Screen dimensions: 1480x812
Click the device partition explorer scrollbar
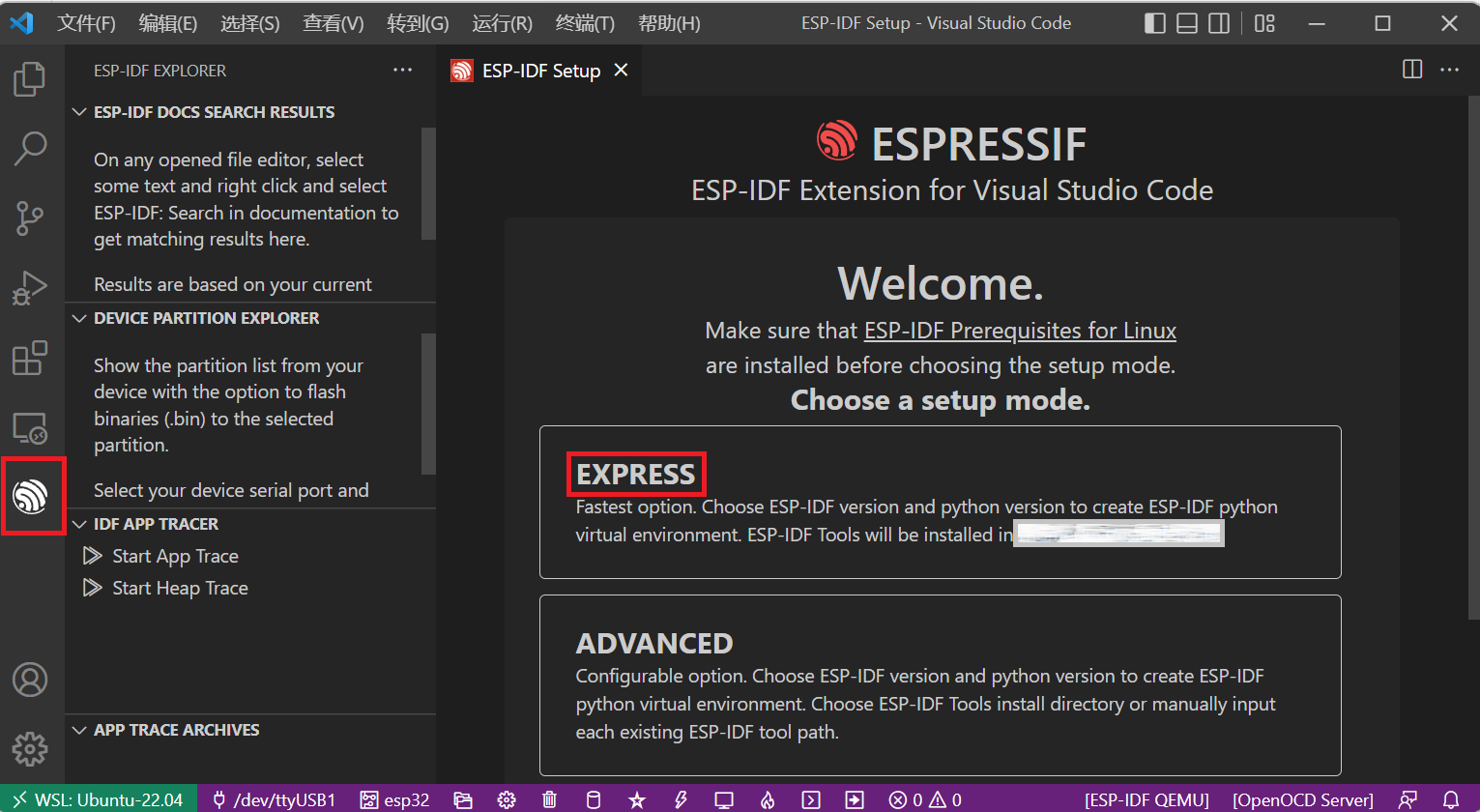point(429,403)
